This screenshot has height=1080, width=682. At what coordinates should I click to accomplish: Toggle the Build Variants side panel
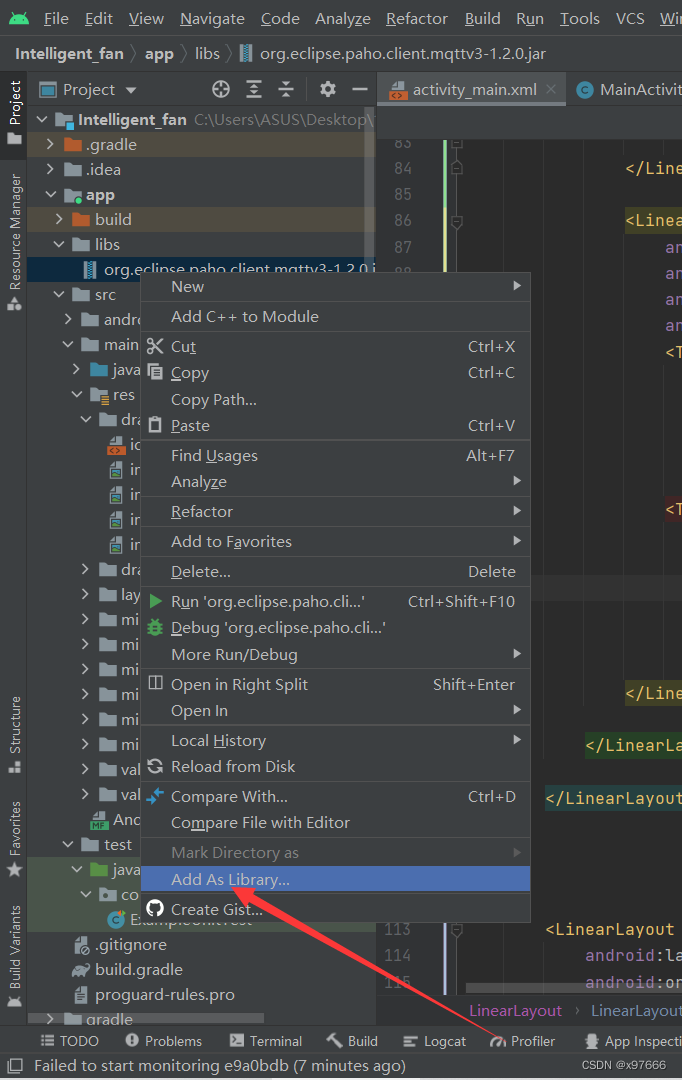click(14, 946)
